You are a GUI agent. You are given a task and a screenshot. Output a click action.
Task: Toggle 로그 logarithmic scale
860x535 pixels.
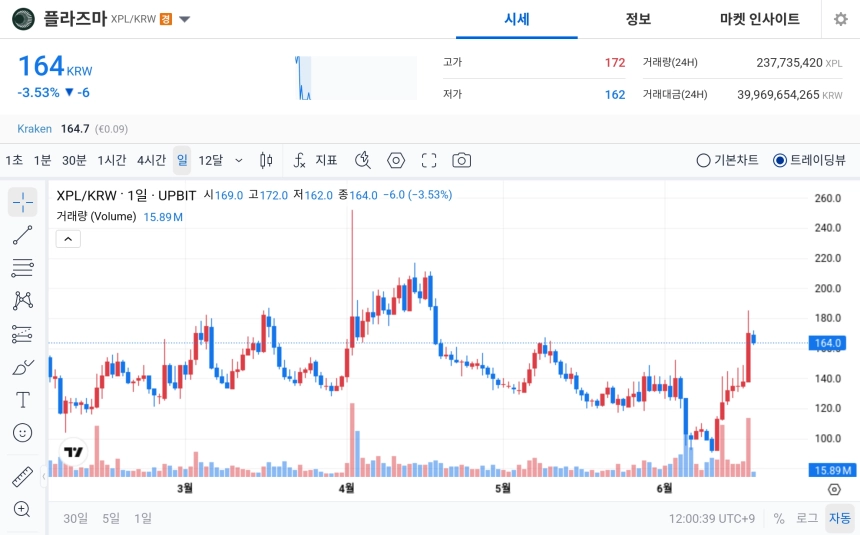pos(807,518)
